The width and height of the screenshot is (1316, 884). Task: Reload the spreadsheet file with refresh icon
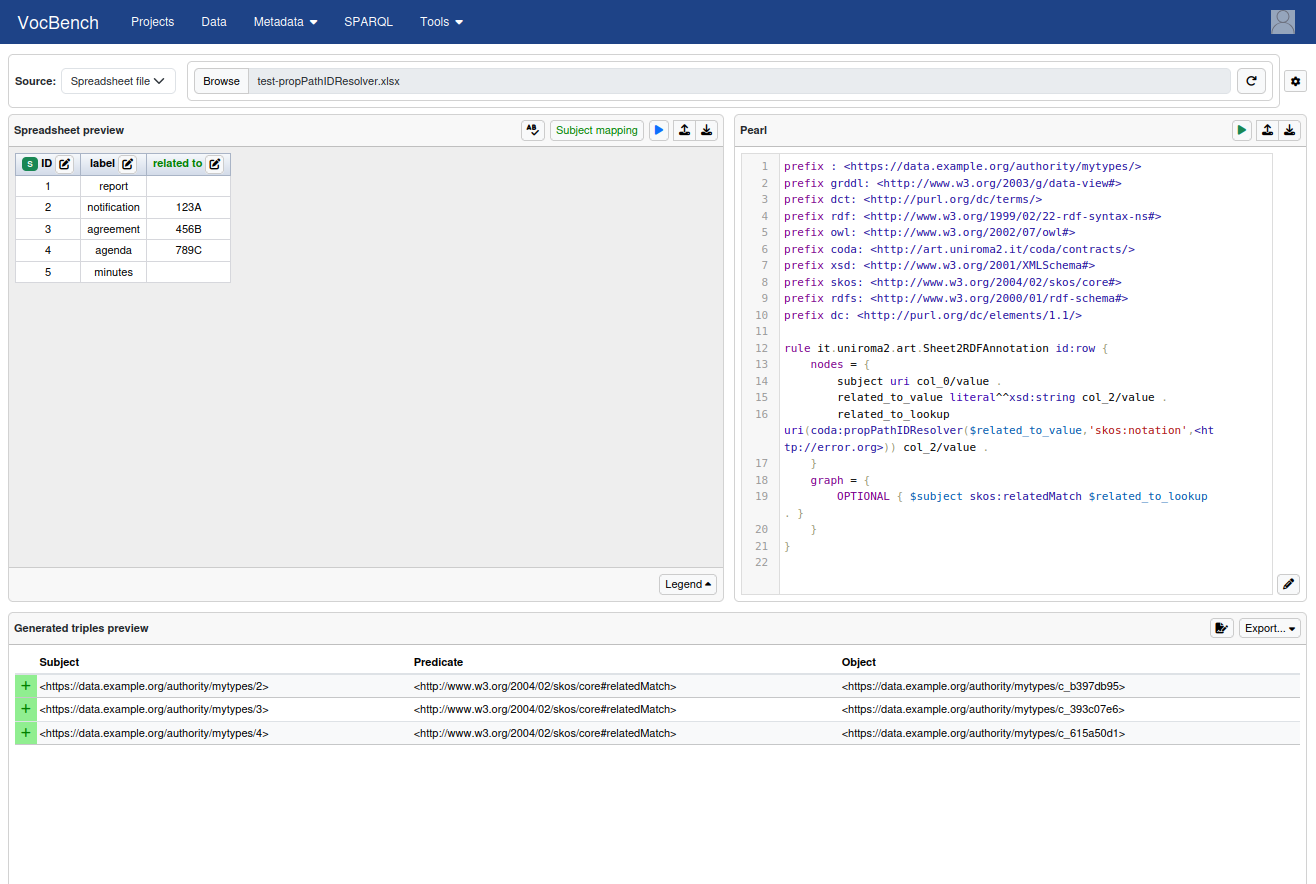coord(1251,81)
